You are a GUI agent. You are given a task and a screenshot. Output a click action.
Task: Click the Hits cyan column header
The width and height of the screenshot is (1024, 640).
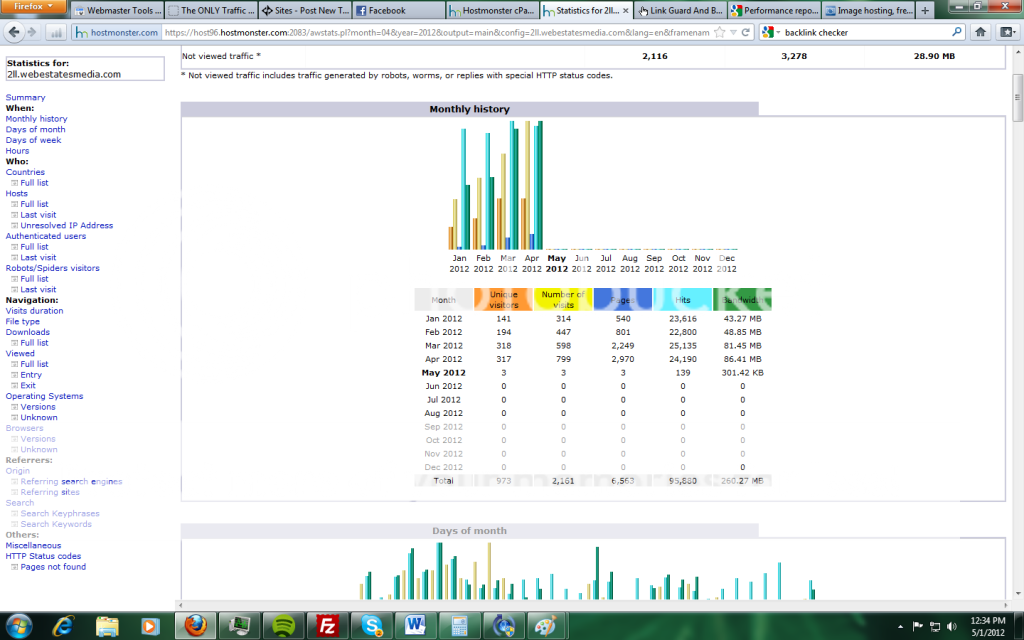(x=682, y=300)
